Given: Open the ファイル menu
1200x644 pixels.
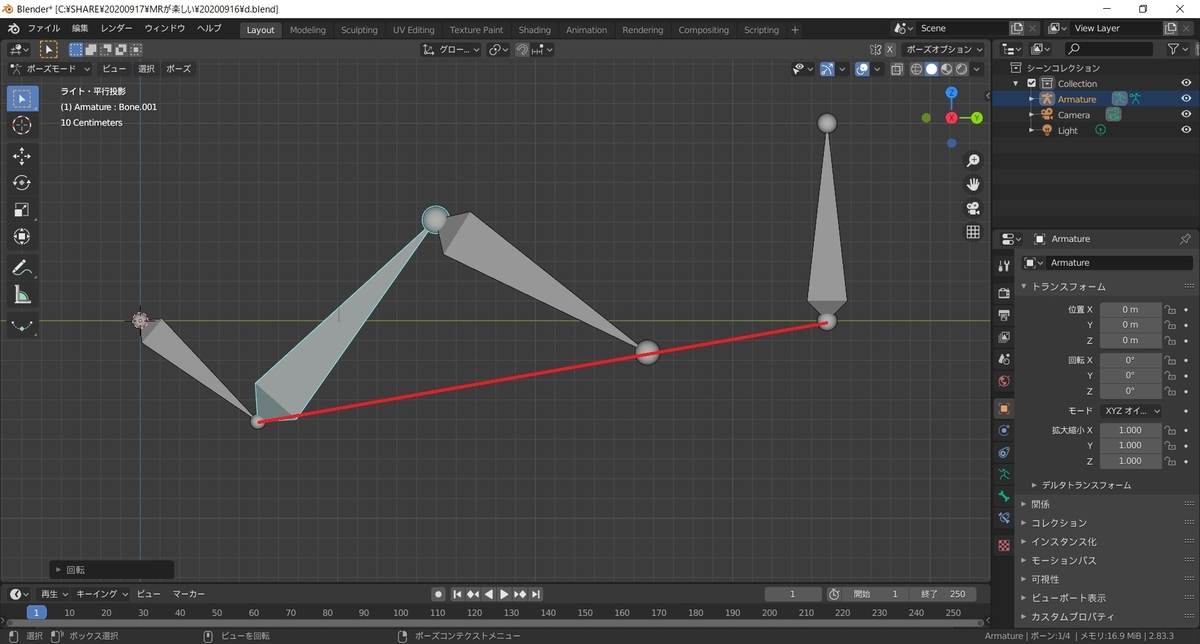Looking at the screenshot, I should [x=43, y=29].
